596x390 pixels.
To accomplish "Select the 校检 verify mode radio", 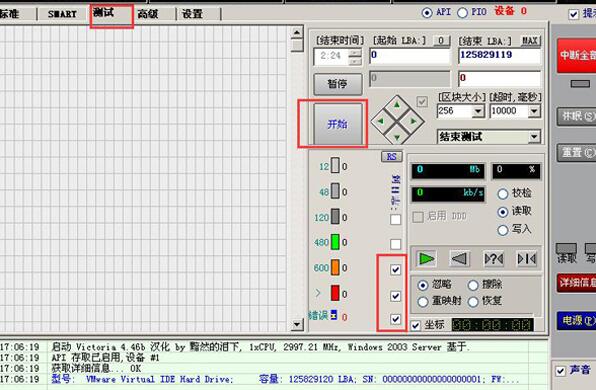I will coord(502,194).
